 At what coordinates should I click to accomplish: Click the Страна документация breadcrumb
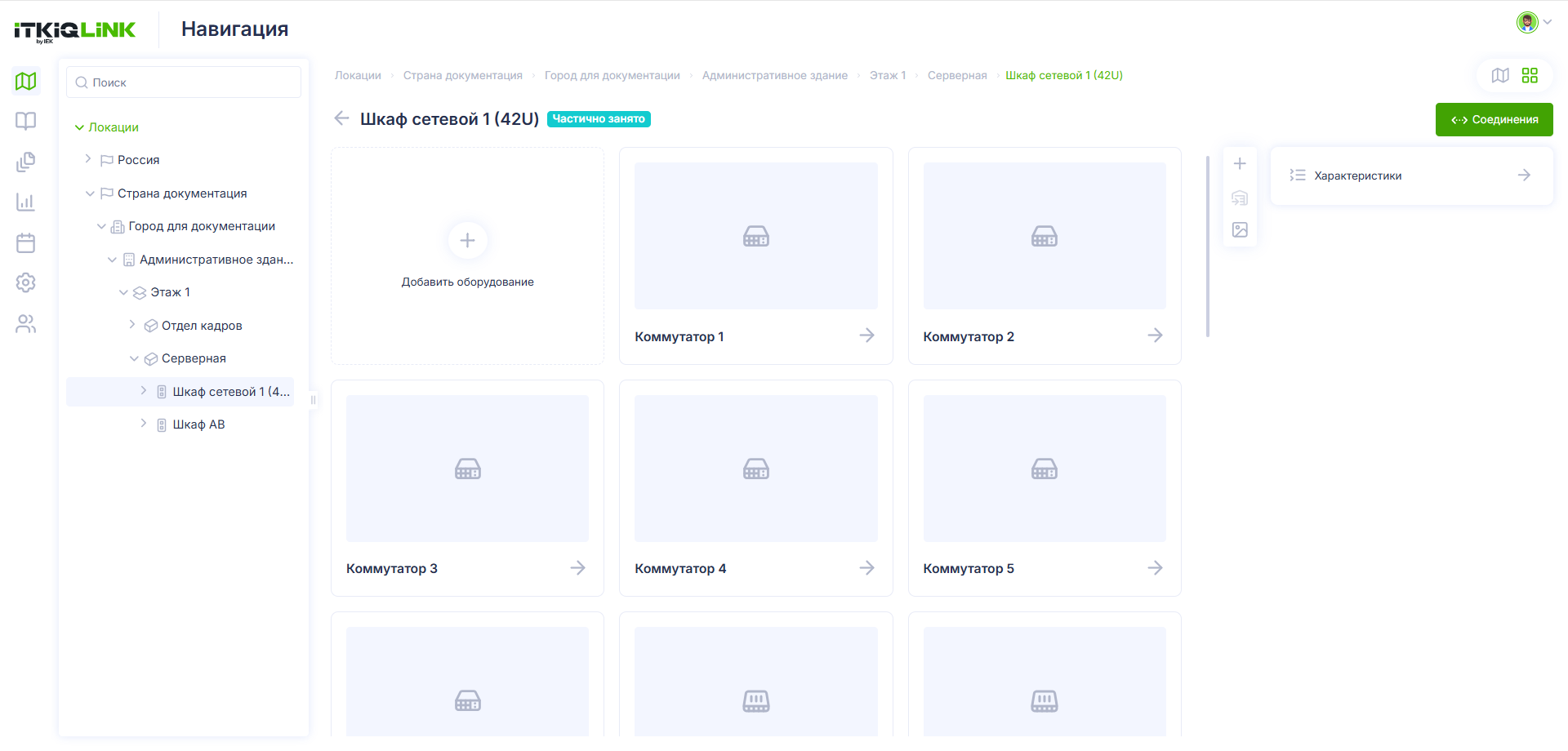[x=463, y=75]
